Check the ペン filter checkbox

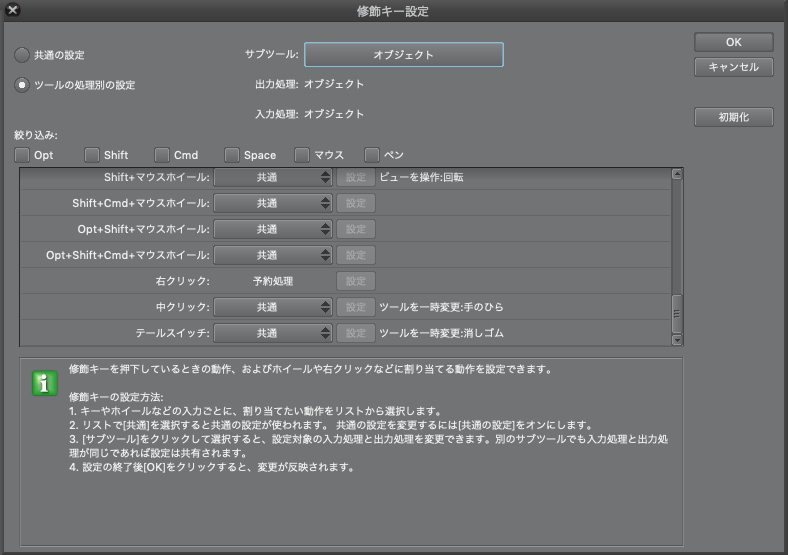click(x=372, y=155)
